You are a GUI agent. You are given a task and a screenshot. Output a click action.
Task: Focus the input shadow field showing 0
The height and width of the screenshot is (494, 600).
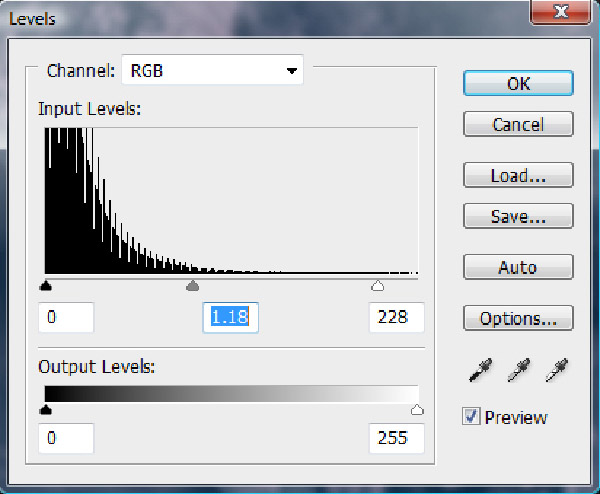[66, 317]
